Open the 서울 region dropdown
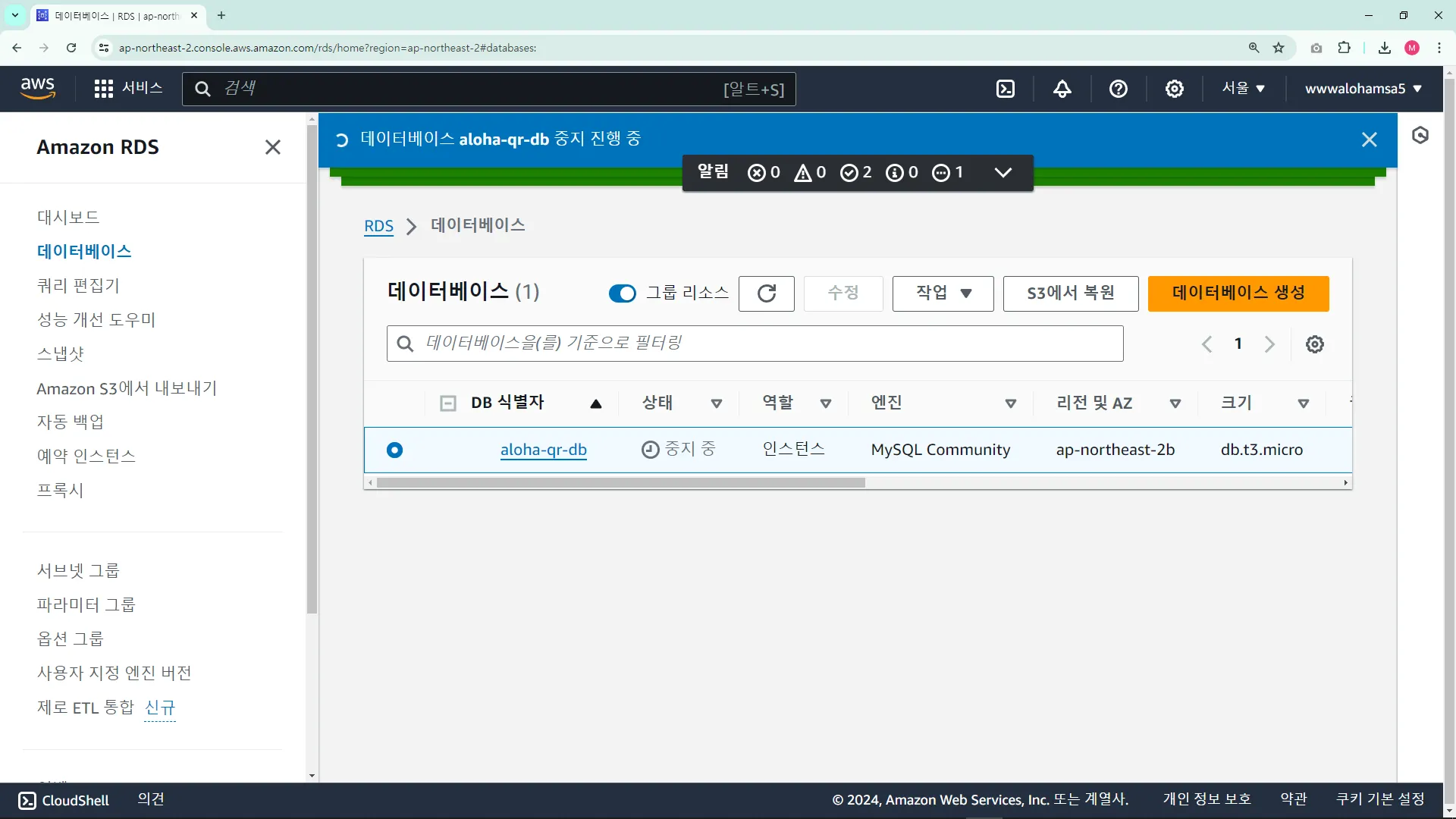 click(1243, 89)
